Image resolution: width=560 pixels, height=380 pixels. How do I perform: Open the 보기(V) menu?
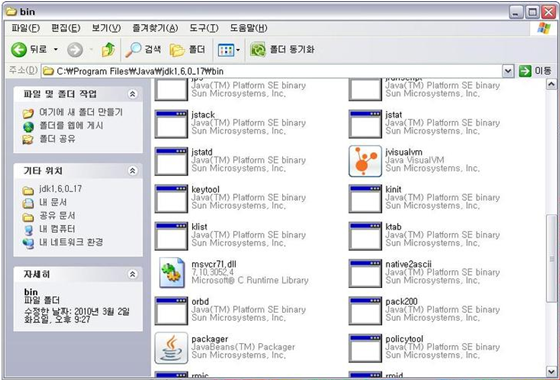click(106, 28)
